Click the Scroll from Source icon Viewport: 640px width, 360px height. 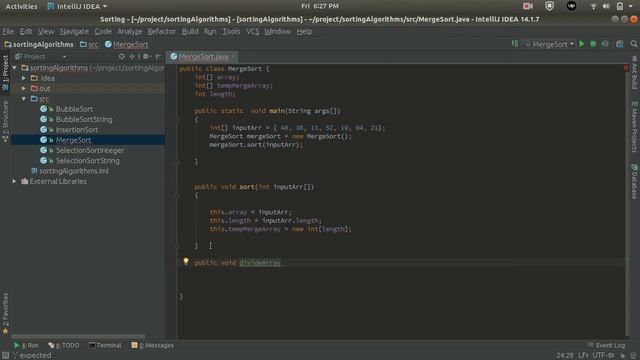122,56
